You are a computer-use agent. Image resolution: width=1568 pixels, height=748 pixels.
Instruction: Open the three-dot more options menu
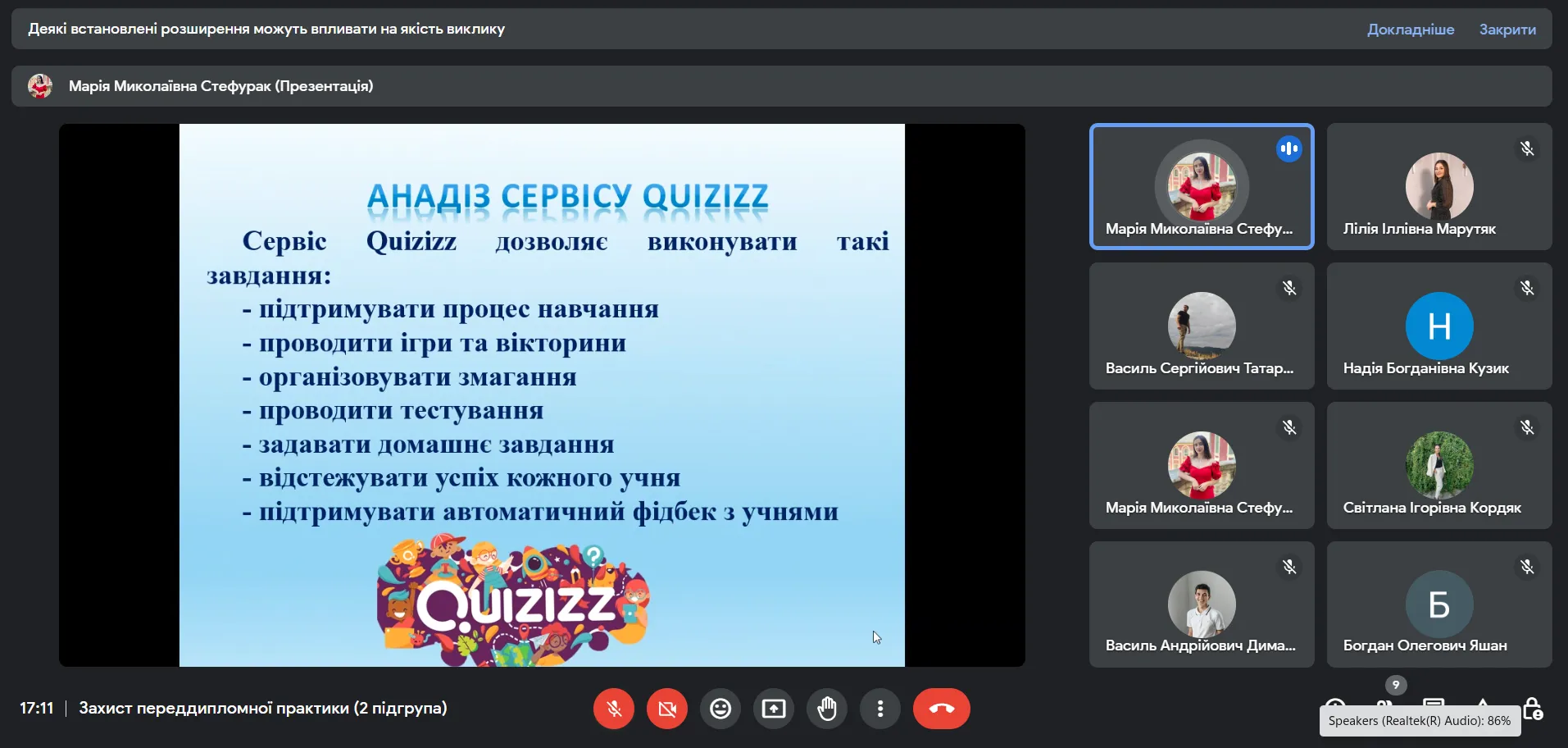[880, 709]
